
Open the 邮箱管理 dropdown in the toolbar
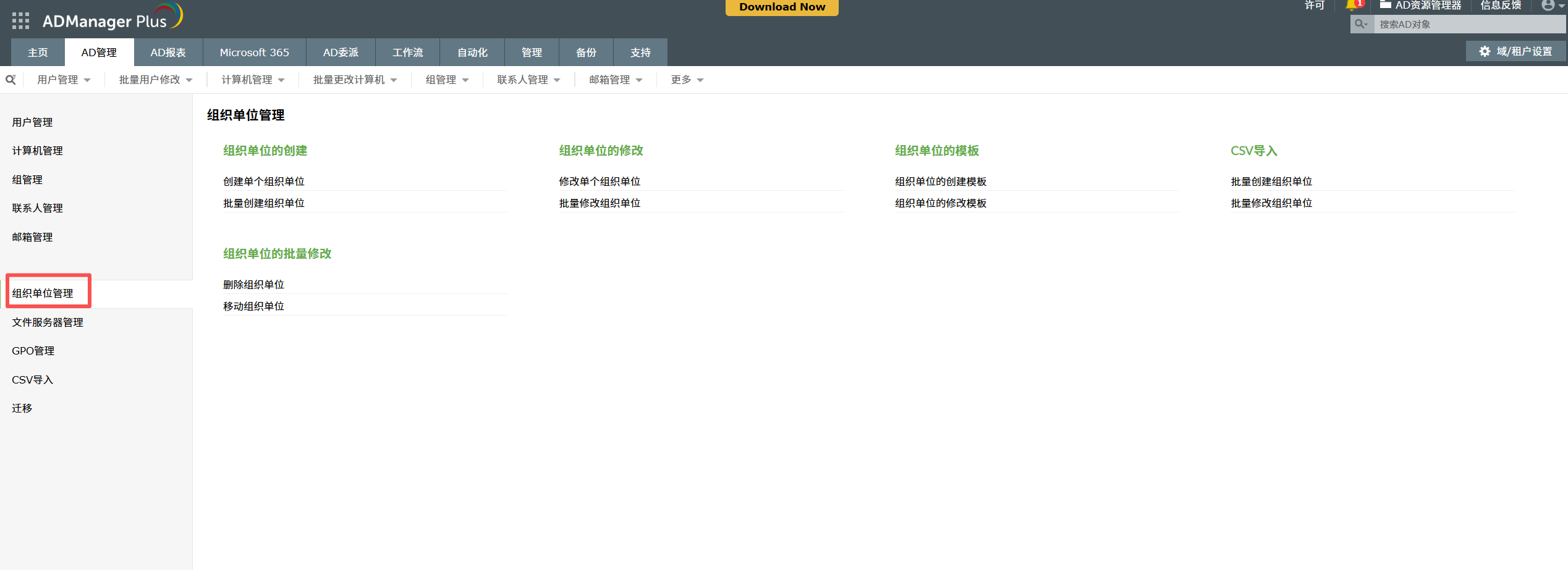pyautogui.click(x=616, y=80)
